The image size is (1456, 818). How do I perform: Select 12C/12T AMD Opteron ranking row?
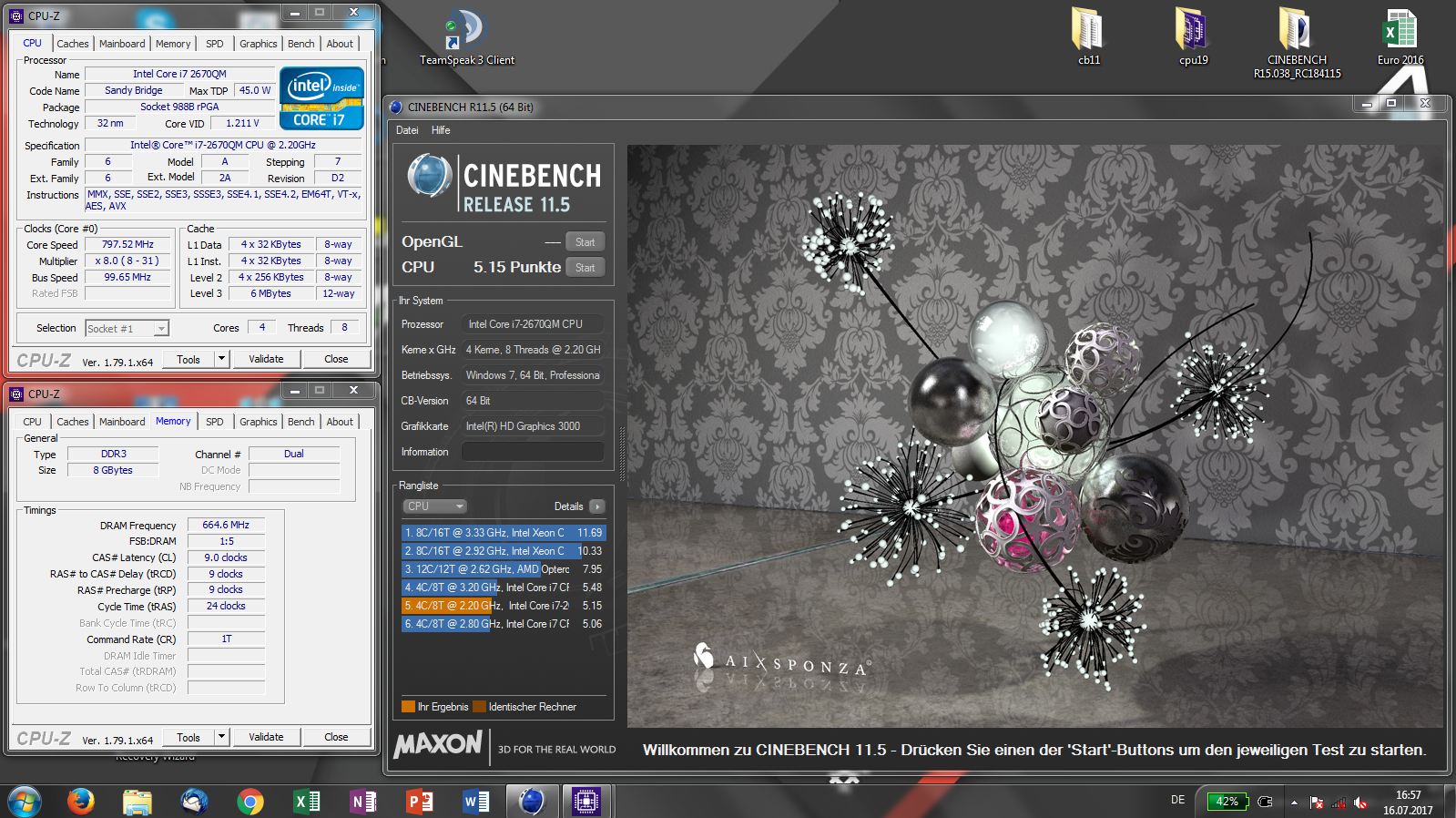[x=503, y=569]
